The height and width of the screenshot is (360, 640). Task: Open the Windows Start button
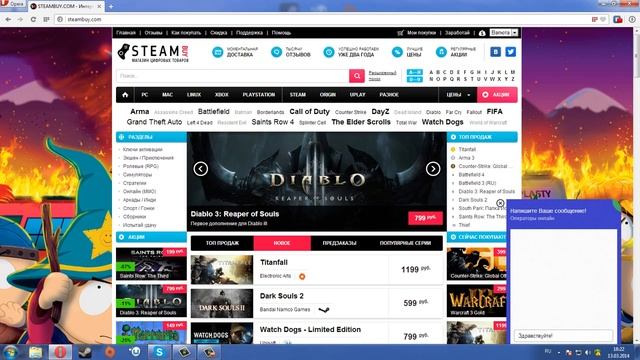tap(11, 352)
